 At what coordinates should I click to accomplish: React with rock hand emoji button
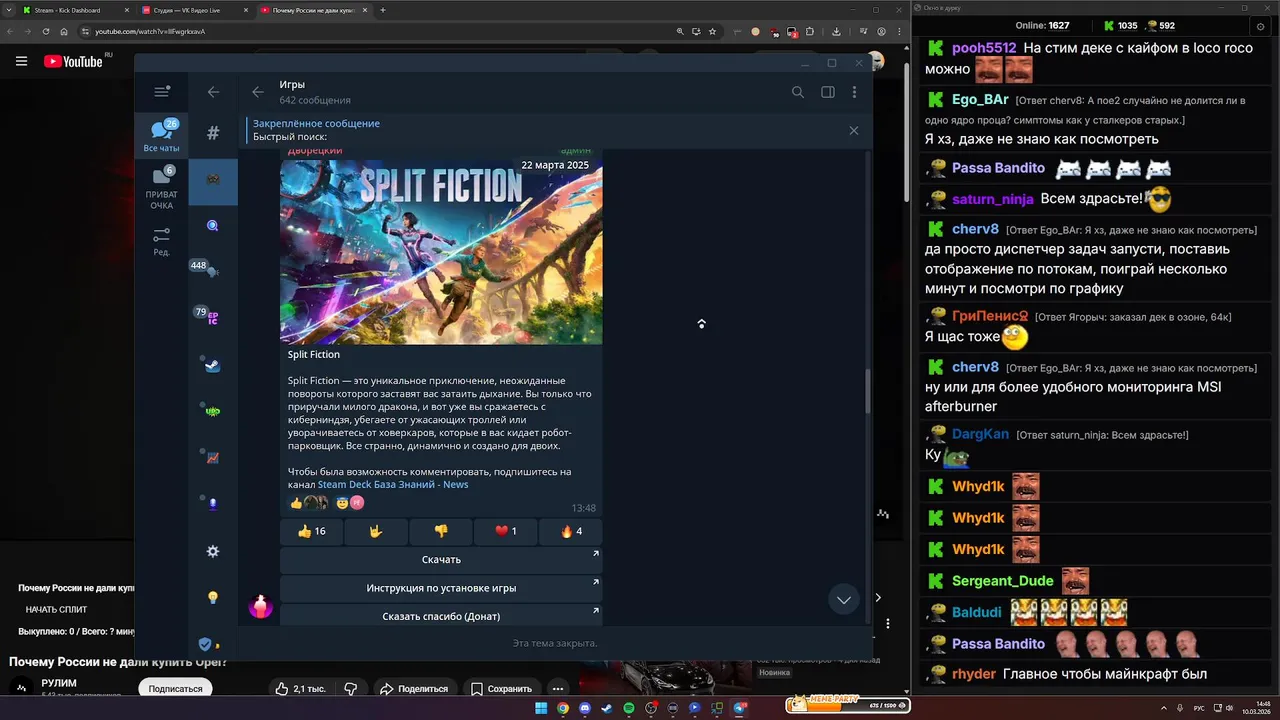pos(377,531)
